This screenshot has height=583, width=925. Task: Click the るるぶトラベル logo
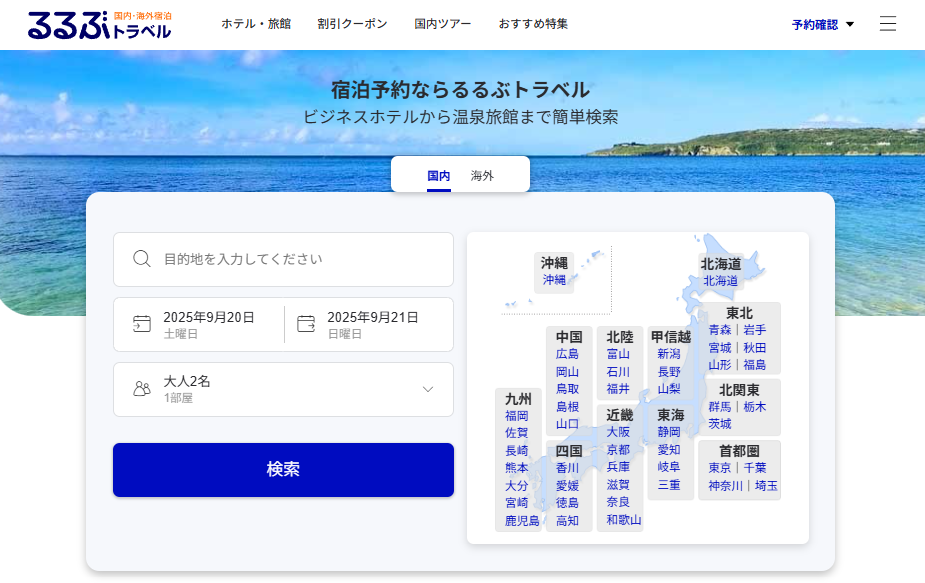(98, 24)
